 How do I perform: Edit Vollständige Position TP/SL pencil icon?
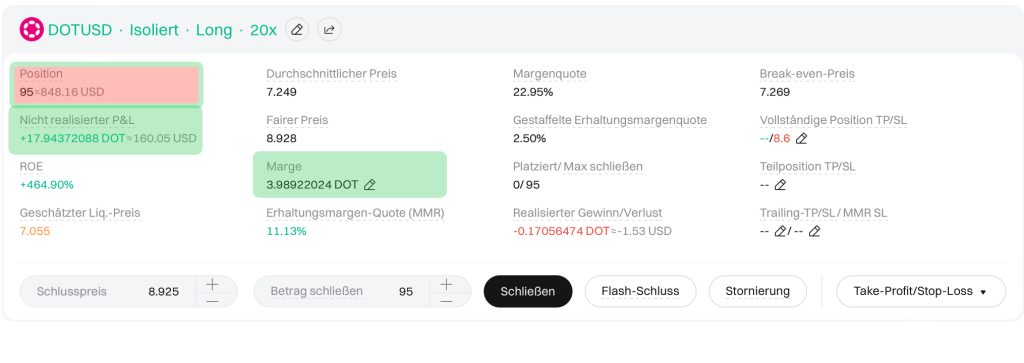coord(801,138)
